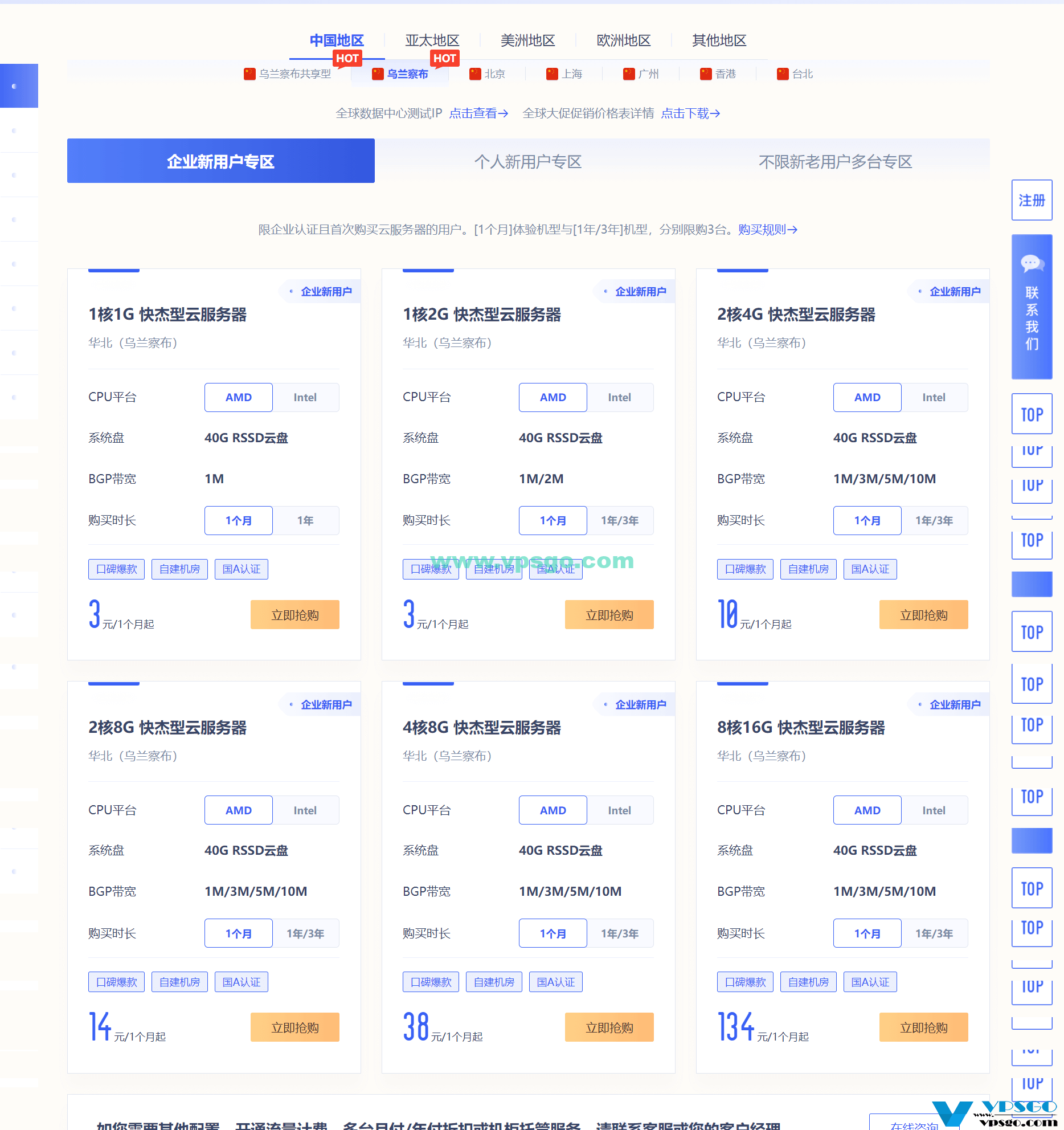Image resolution: width=1064 pixels, height=1130 pixels.
Task: Buy 2核8G server via 立即抢购
Action: coord(295,1027)
